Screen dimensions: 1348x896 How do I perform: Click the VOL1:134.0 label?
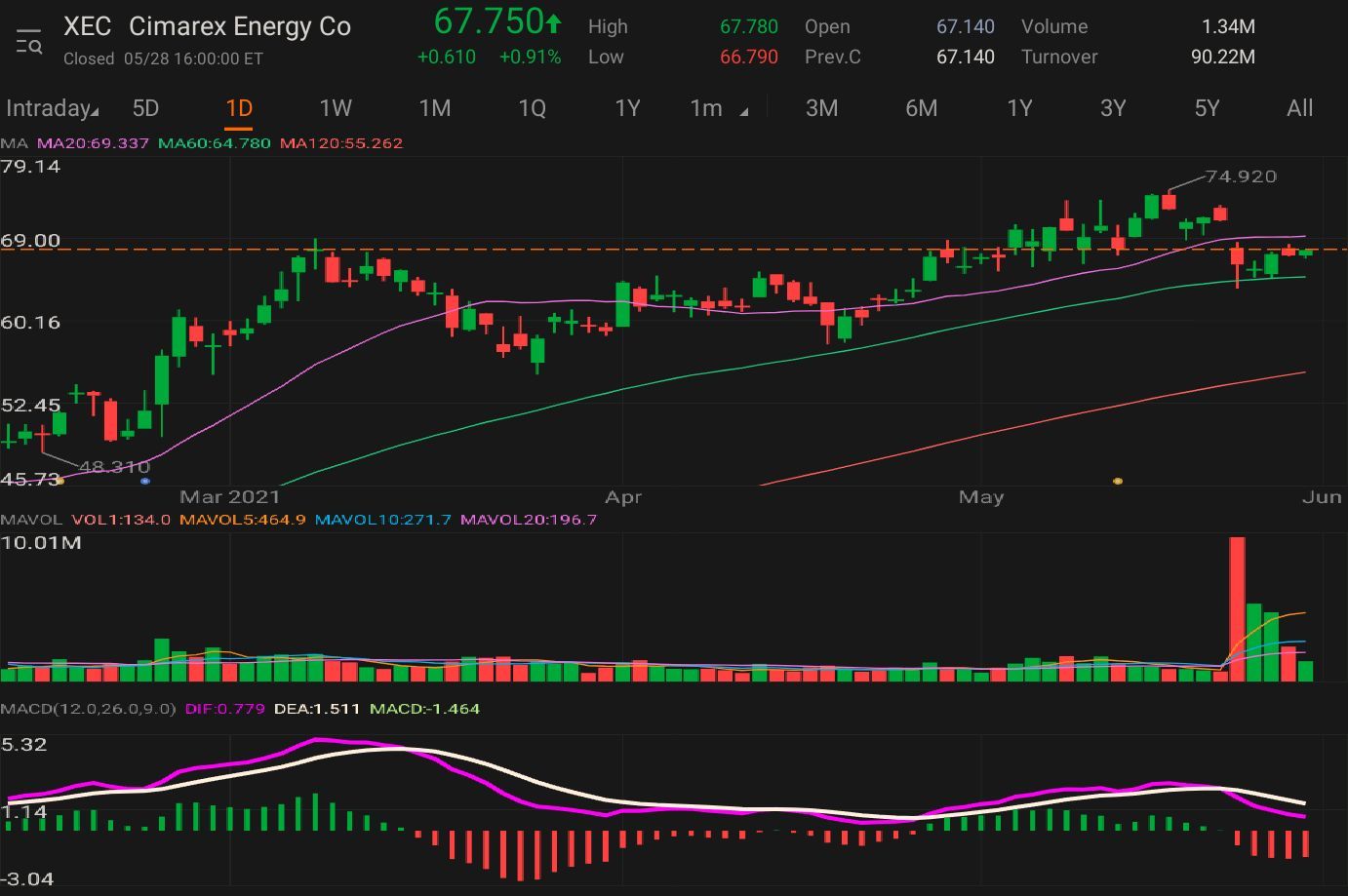coord(121,520)
